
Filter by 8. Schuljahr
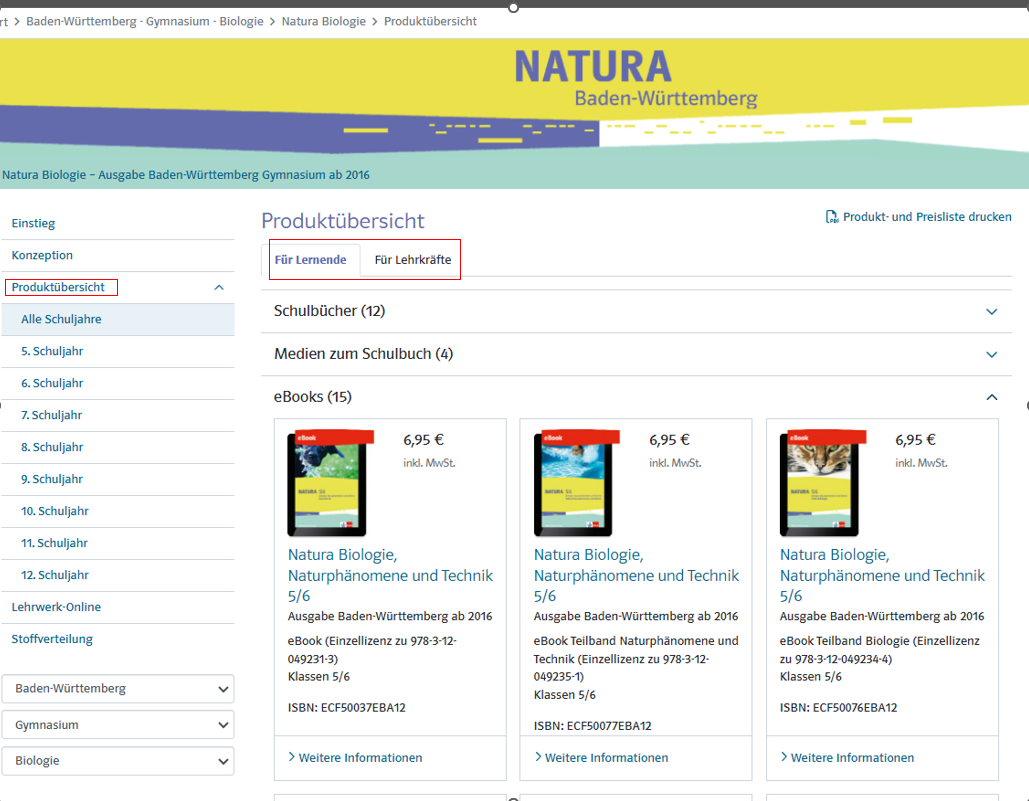tap(118, 447)
